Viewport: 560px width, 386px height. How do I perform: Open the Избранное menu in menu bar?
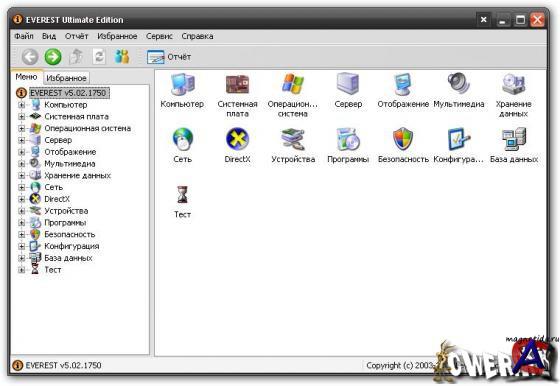coord(117,36)
